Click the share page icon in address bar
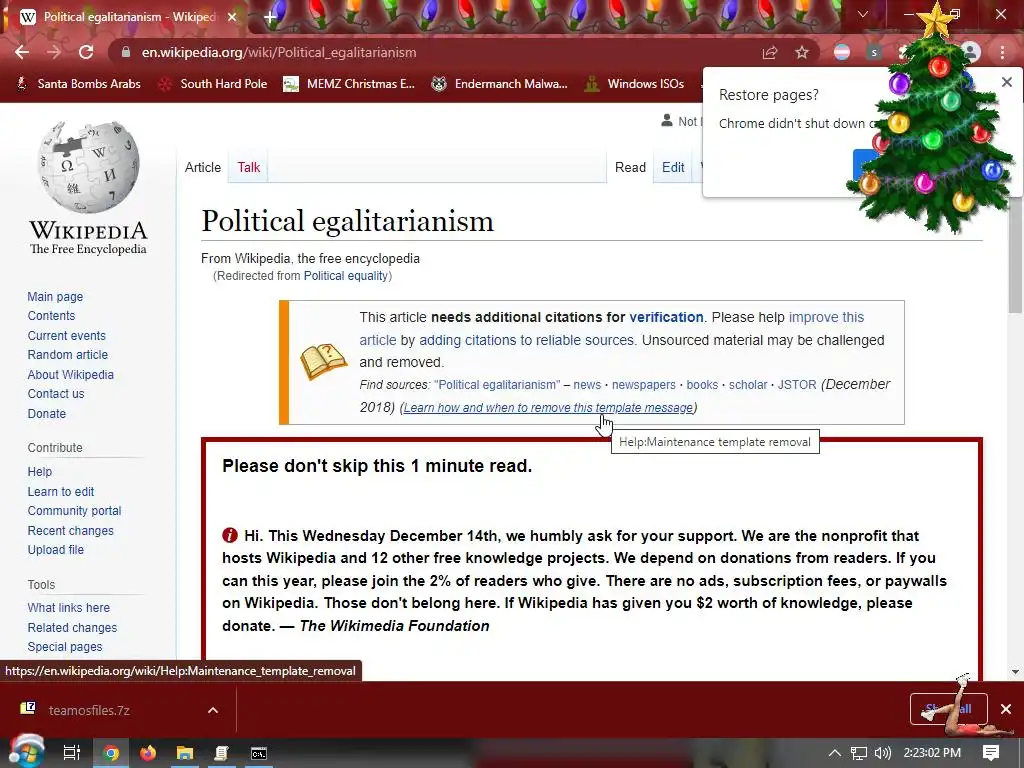Screen dimensions: 1024x768 click(770, 52)
